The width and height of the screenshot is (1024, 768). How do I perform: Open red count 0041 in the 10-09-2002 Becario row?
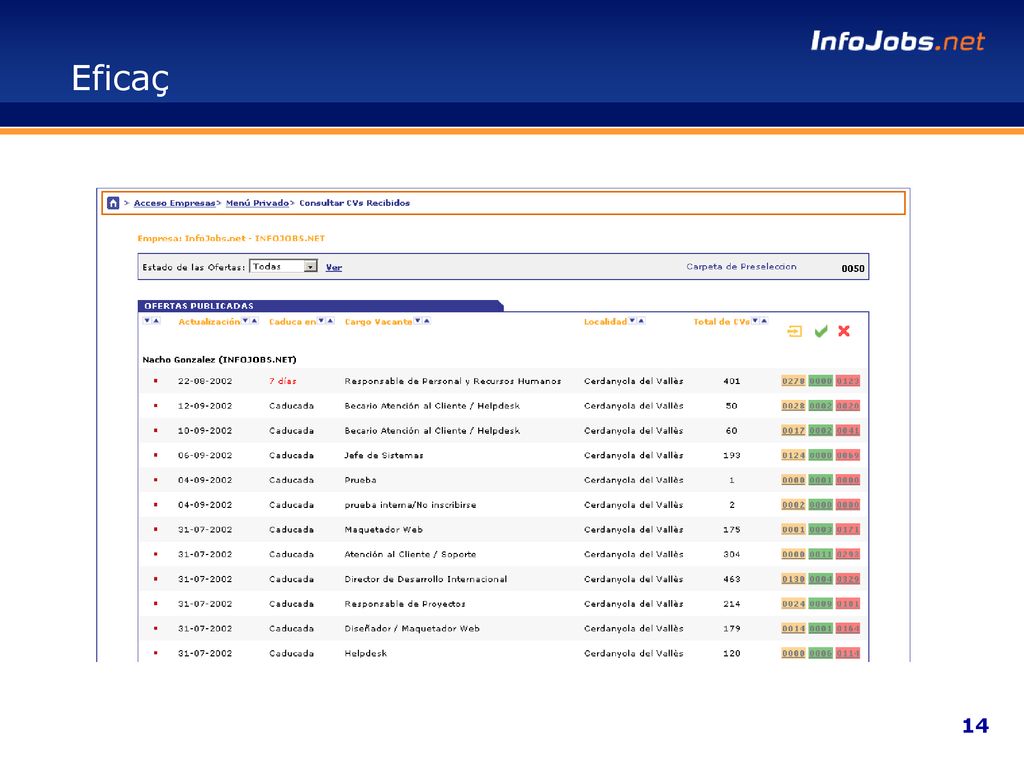(x=848, y=431)
